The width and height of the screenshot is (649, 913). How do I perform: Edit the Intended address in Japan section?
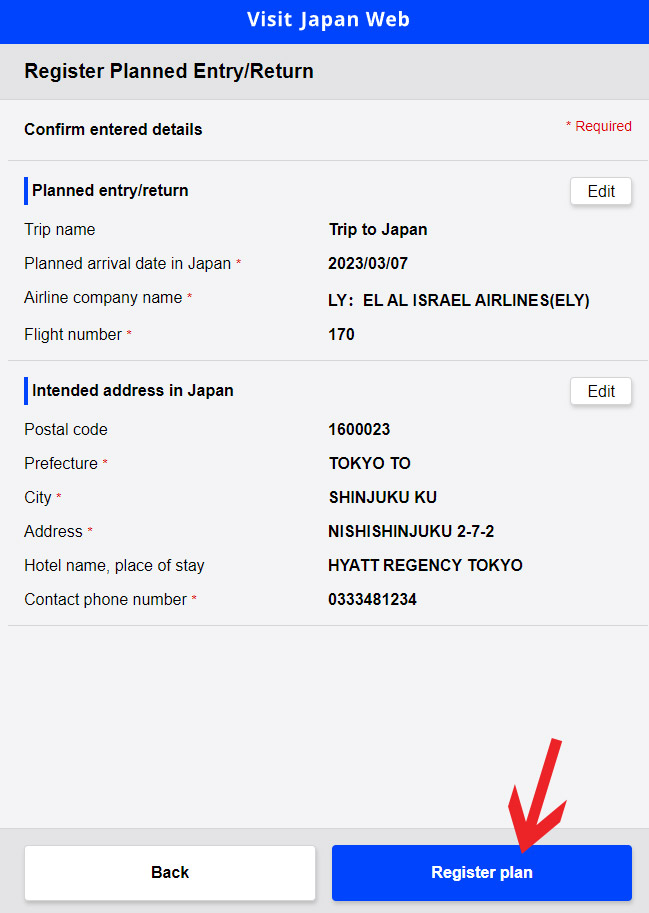[601, 391]
